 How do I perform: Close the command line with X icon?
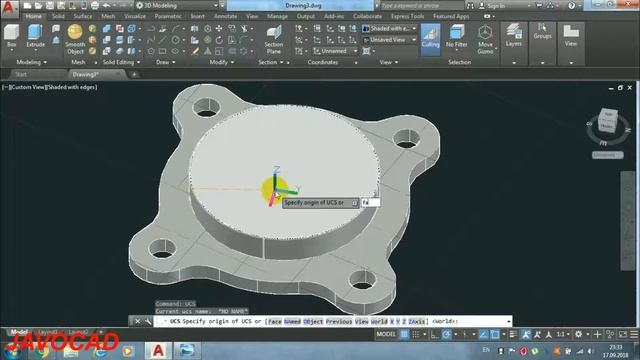(x=138, y=321)
